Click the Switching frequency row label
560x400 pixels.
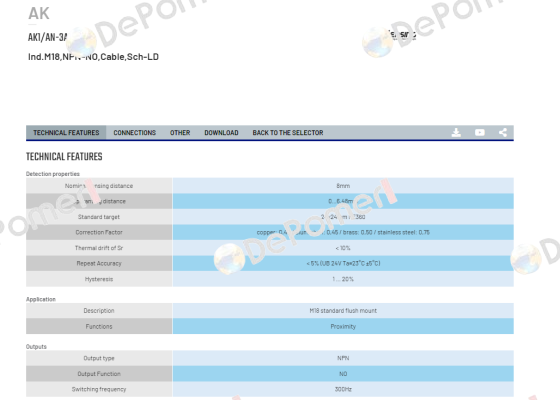pyautogui.click(x=99, y=389)
